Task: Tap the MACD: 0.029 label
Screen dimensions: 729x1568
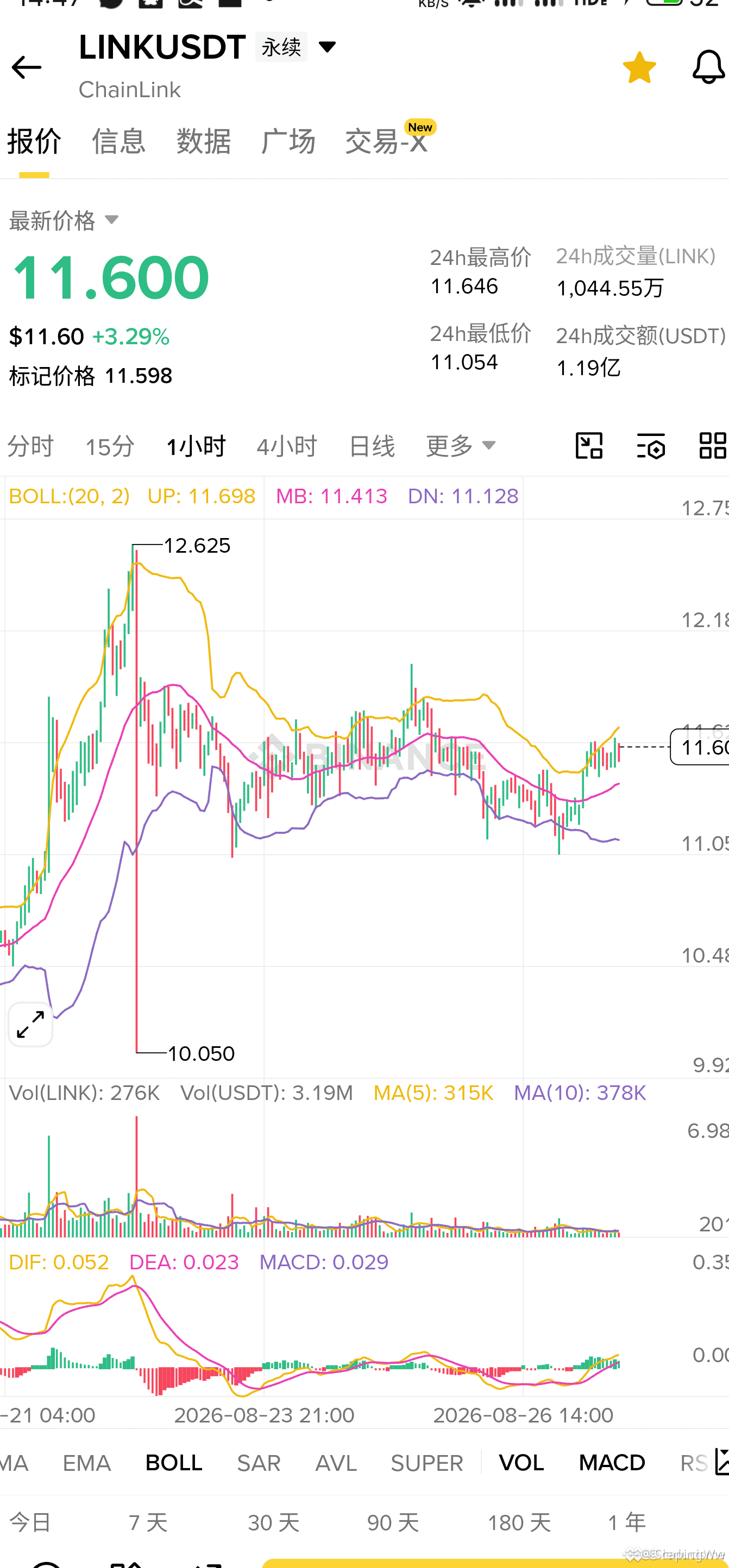Action: (324, 1262)
